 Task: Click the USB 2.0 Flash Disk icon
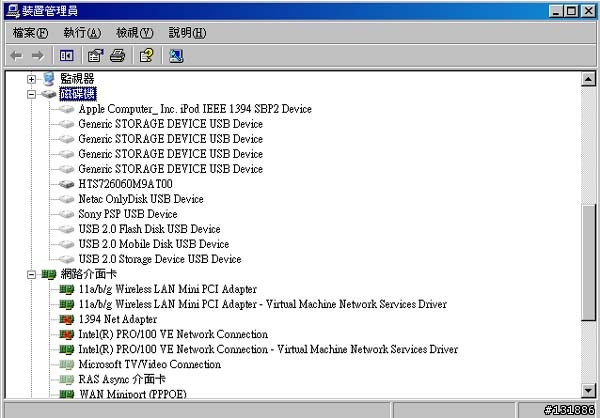coord(66,229)
